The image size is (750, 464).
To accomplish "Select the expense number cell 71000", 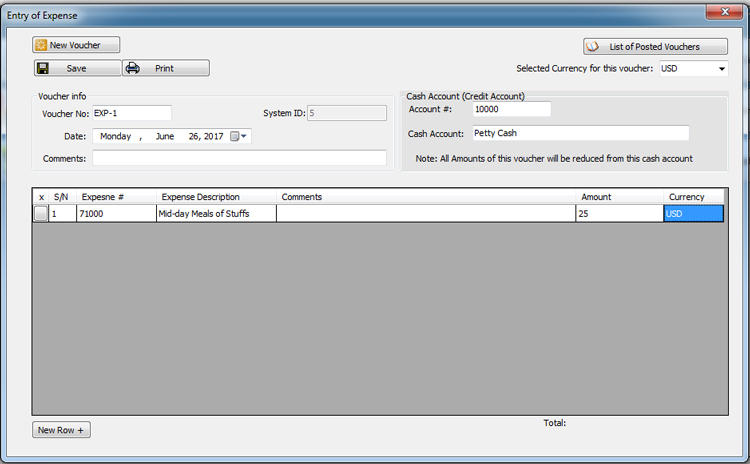I will (116, 214).
